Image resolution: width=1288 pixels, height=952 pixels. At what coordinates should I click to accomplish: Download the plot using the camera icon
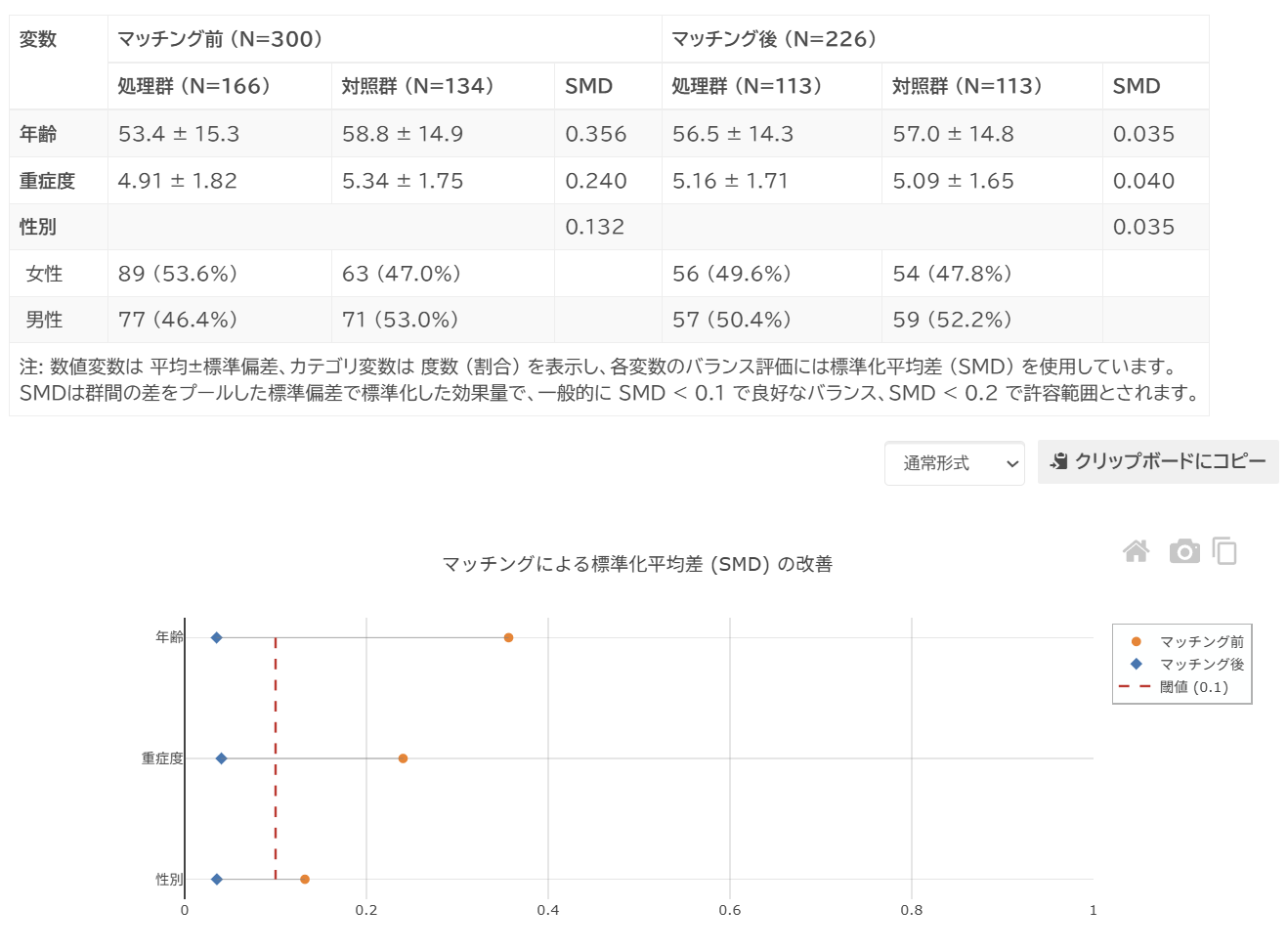click(1184, 552)
